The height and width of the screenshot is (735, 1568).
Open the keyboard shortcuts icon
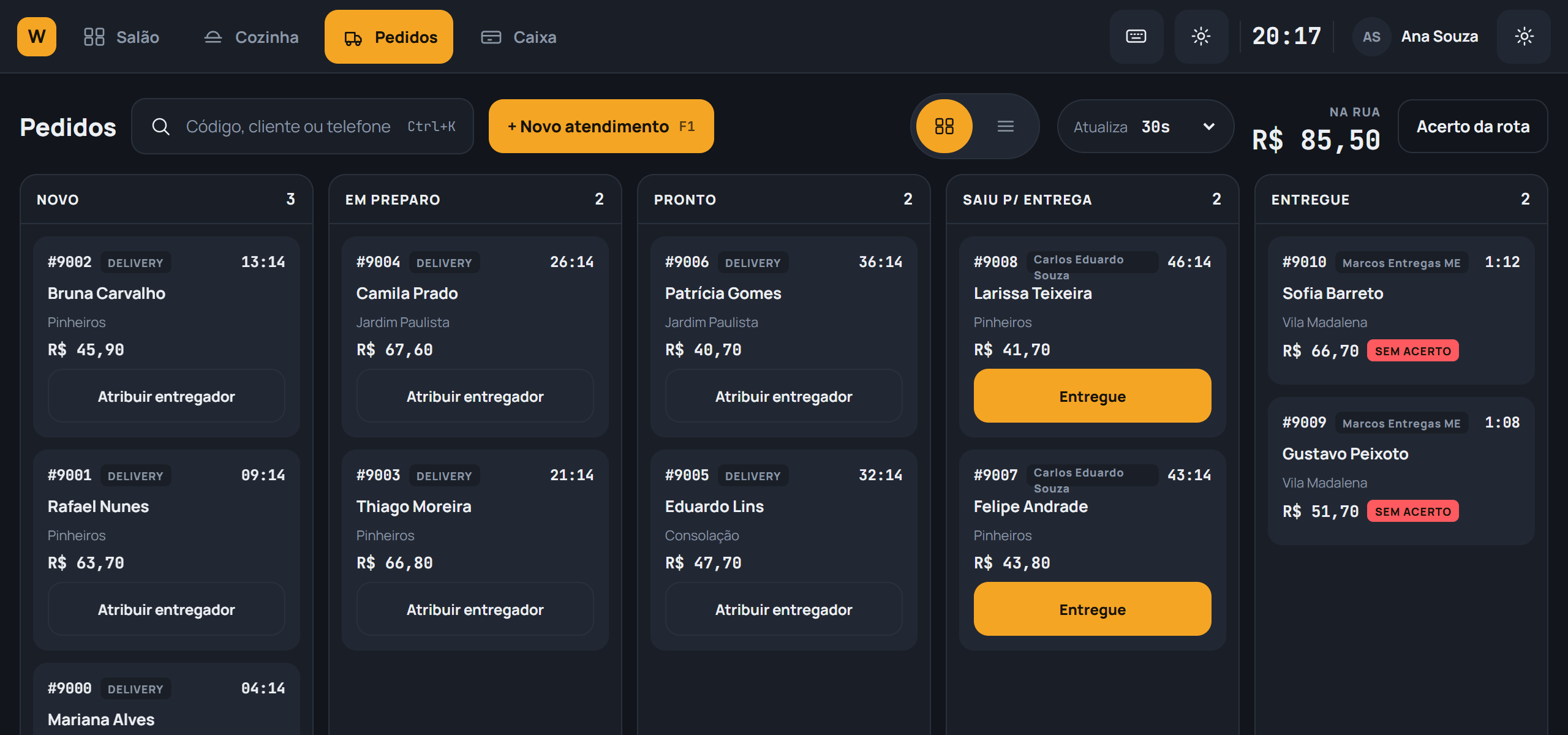1136,37
